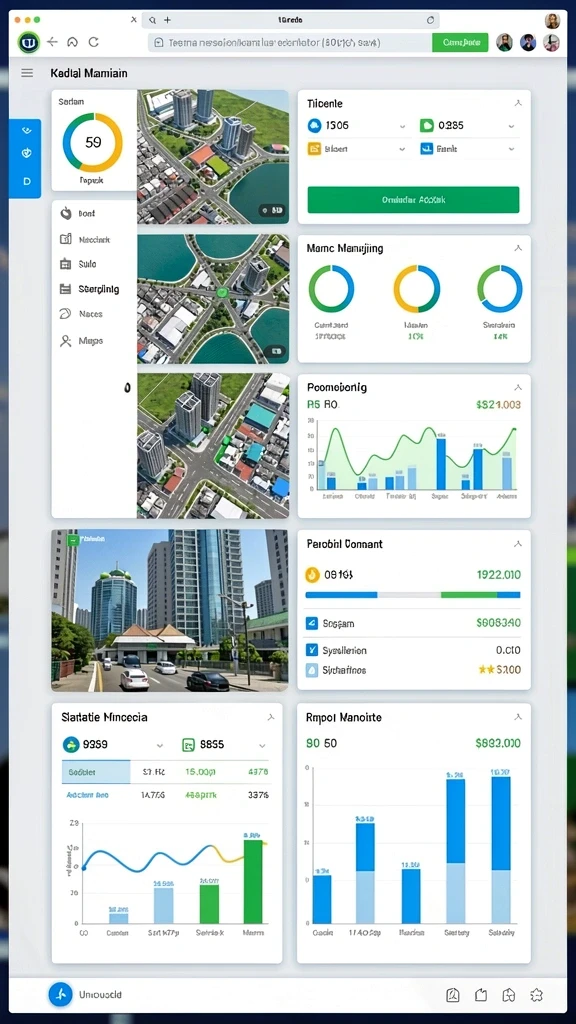The height and width of the screenshot is (1024, 576).
Task: Click the Sule building icon in sidebar
Action: 65,264
